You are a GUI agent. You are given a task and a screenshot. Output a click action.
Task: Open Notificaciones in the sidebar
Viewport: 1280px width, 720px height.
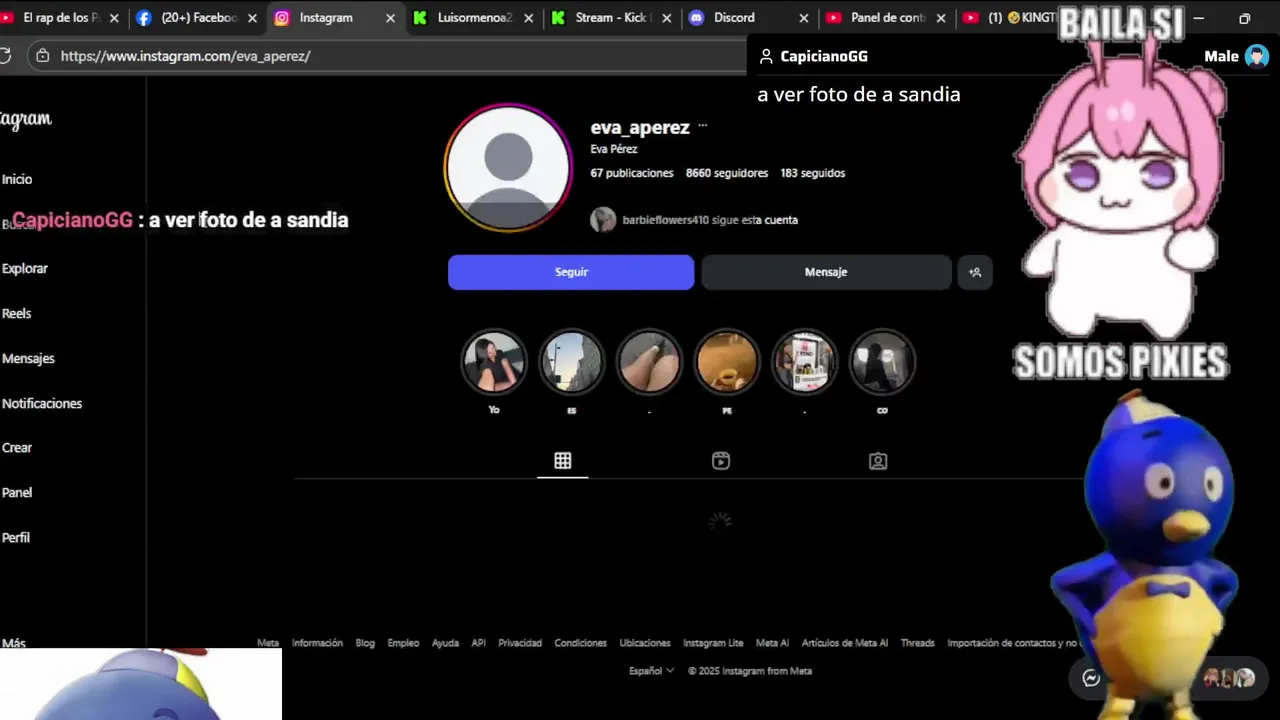tap(42, 403)
